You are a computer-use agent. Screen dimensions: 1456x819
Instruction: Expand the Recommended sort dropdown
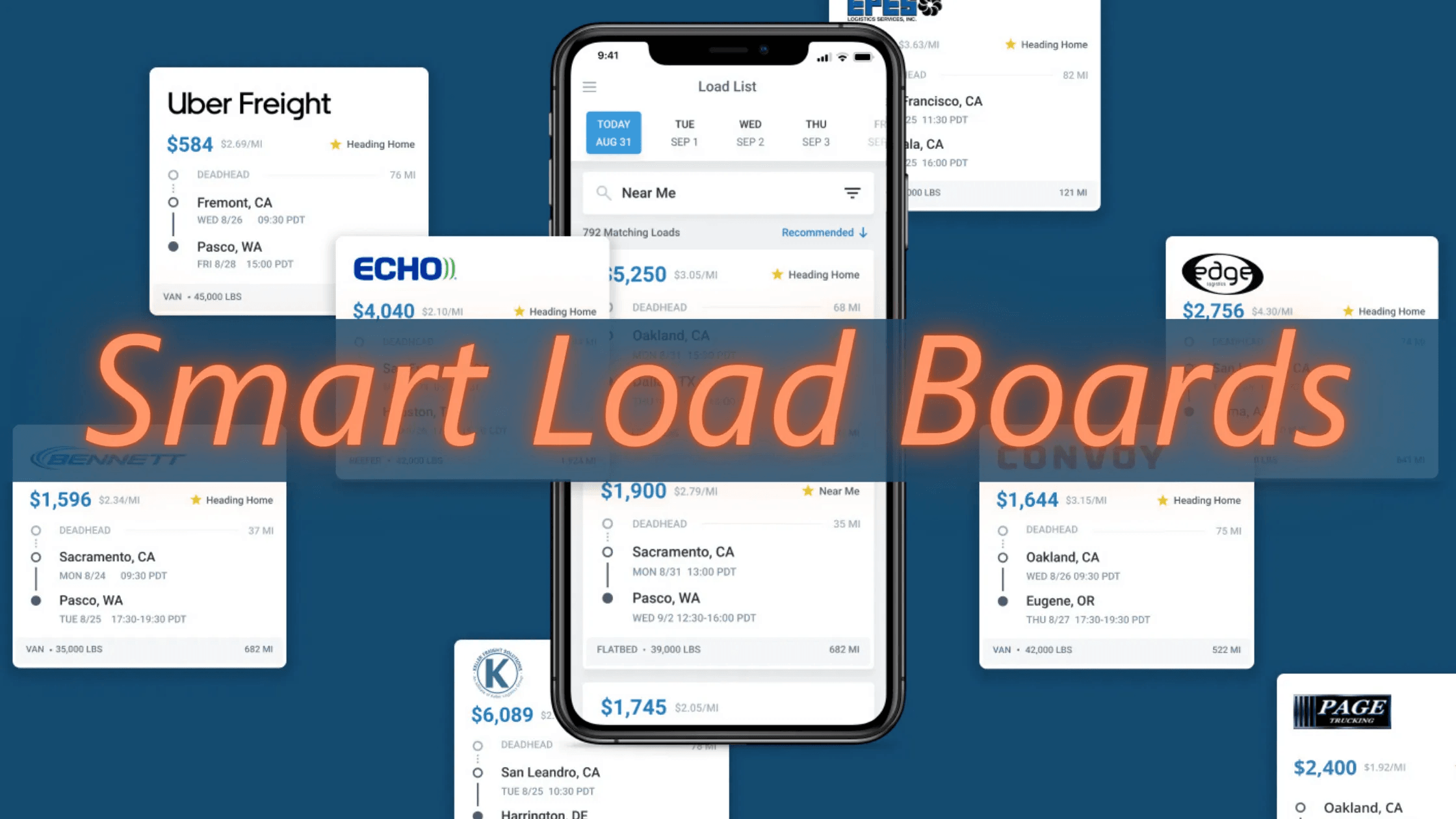tap(823, 232)
